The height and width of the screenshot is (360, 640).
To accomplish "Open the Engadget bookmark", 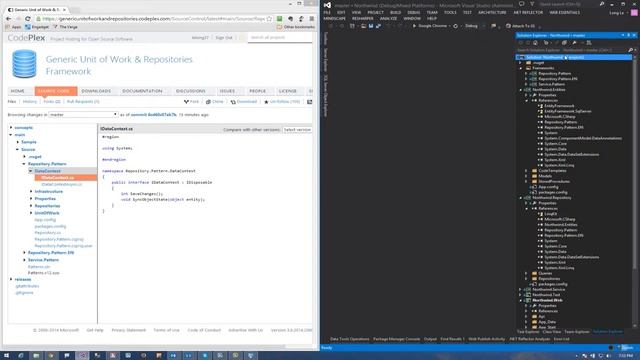I will [x=37, y=27].
